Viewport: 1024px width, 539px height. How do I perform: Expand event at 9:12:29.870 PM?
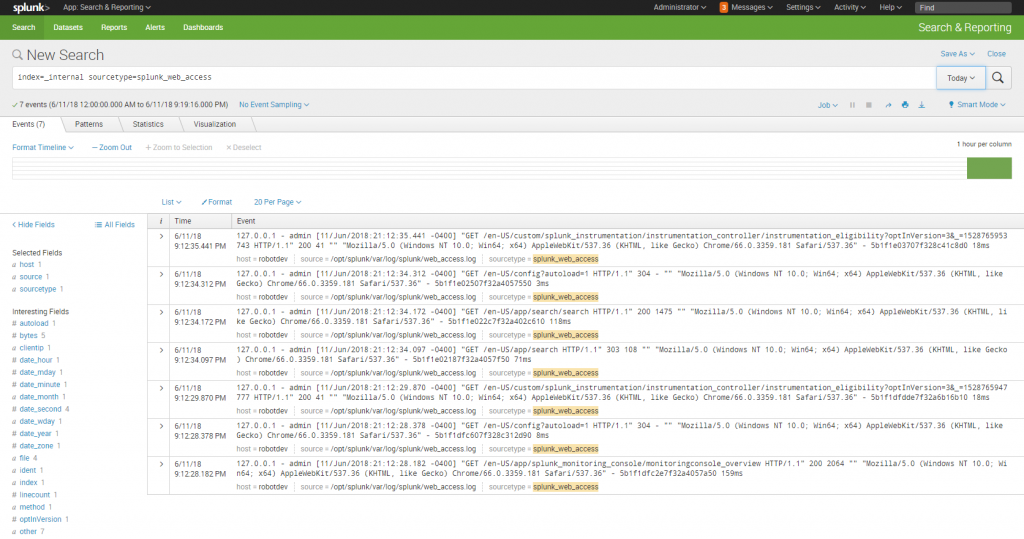point(161,388)
